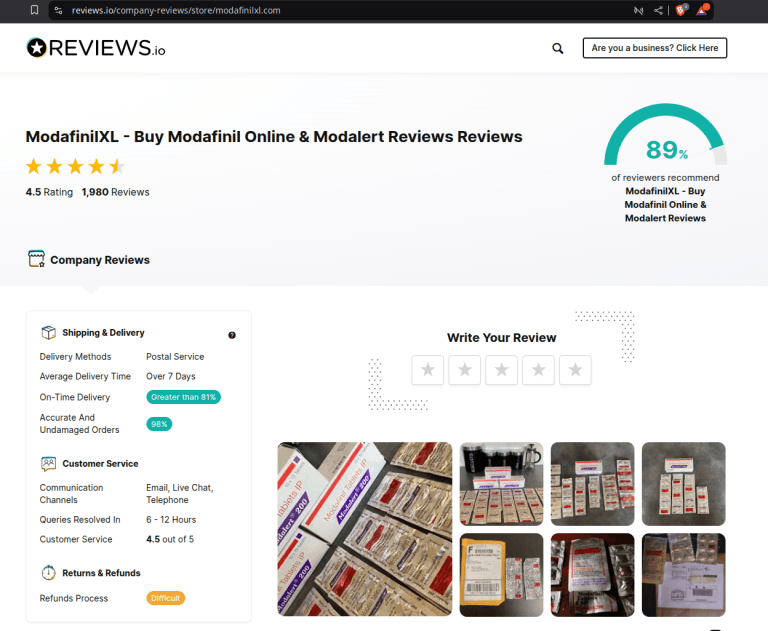This screenshot has width=768, height=631.
Task: Click the ModafinilXL page heading
Action: point(274,137)
